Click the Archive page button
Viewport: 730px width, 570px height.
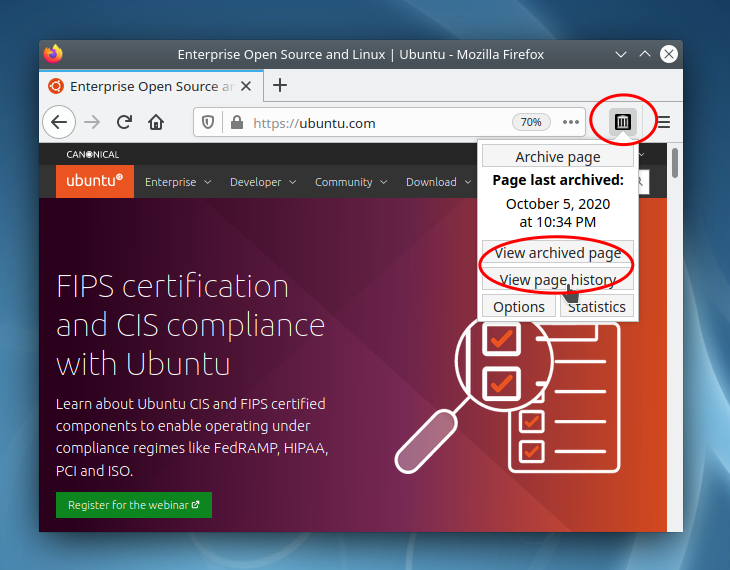[558, 156]
